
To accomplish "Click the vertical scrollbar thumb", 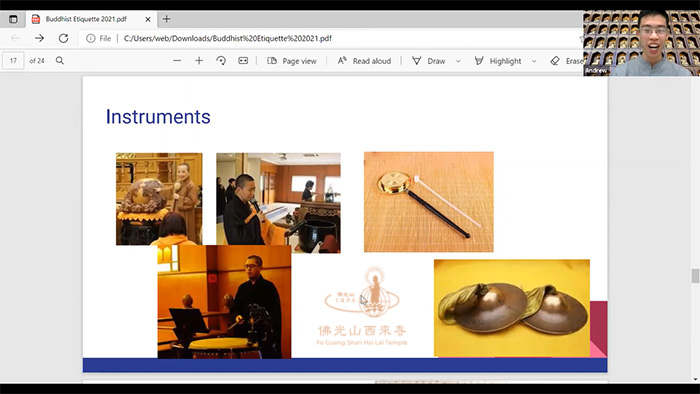I will coord(695,276).
